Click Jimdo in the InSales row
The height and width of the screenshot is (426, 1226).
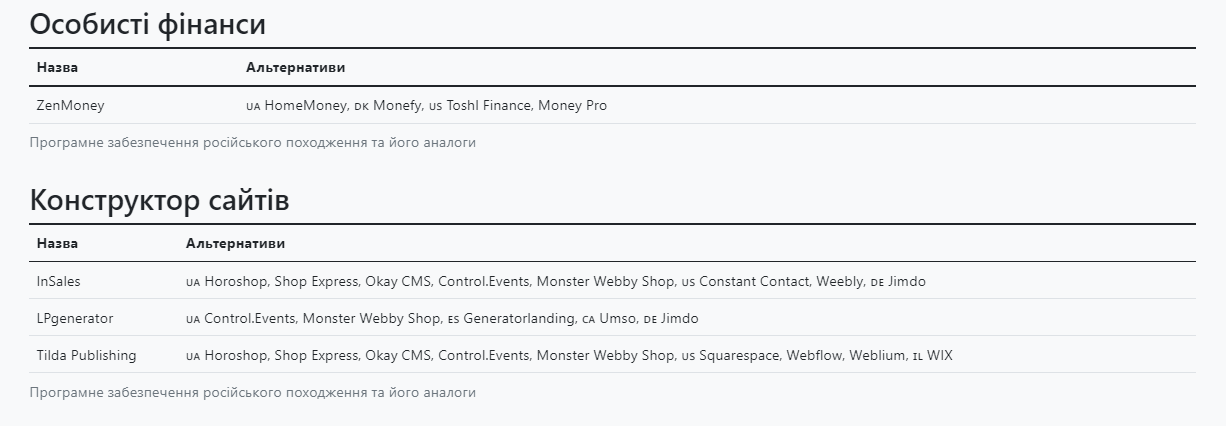[x=907, y=281]
